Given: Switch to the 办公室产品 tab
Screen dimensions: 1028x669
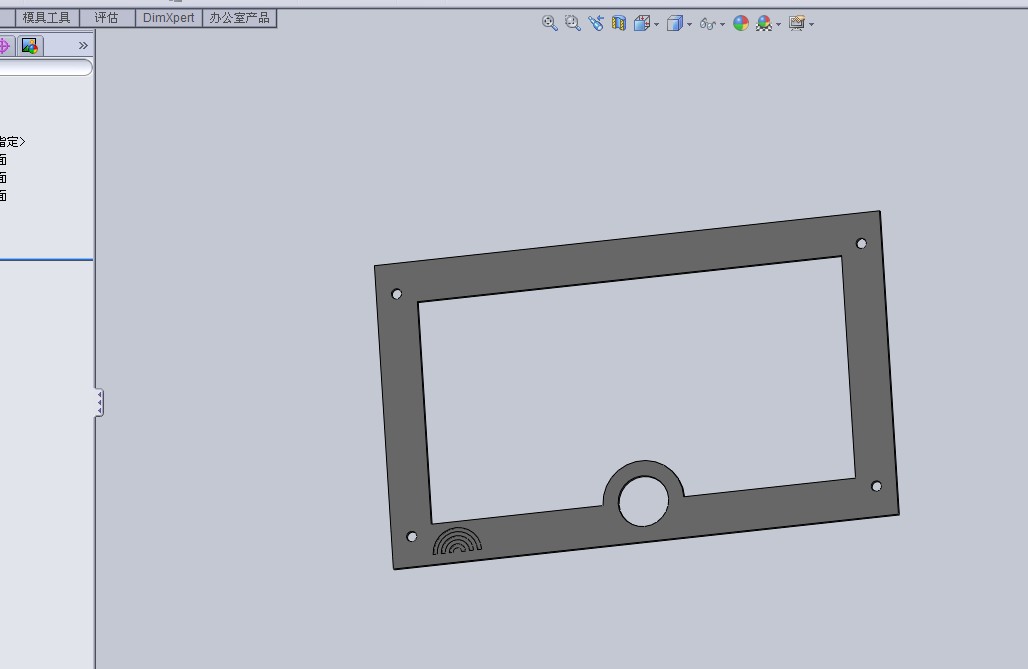Looking at the screenshot, I should [x=239, y=18].
